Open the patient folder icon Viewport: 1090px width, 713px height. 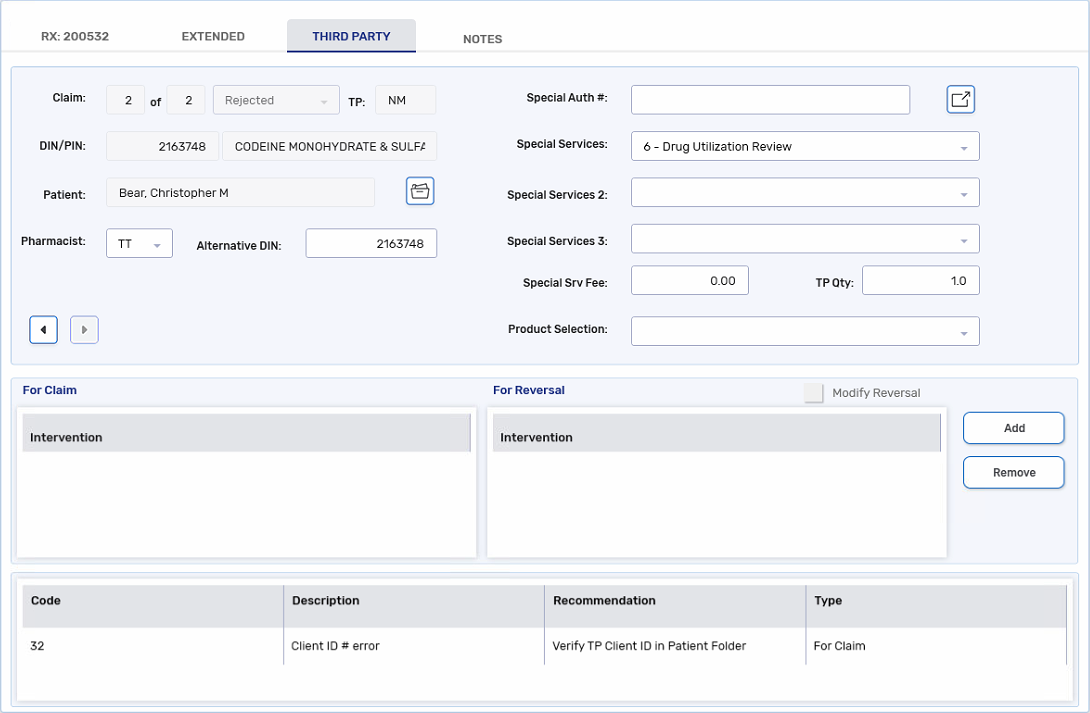point(420,192)
